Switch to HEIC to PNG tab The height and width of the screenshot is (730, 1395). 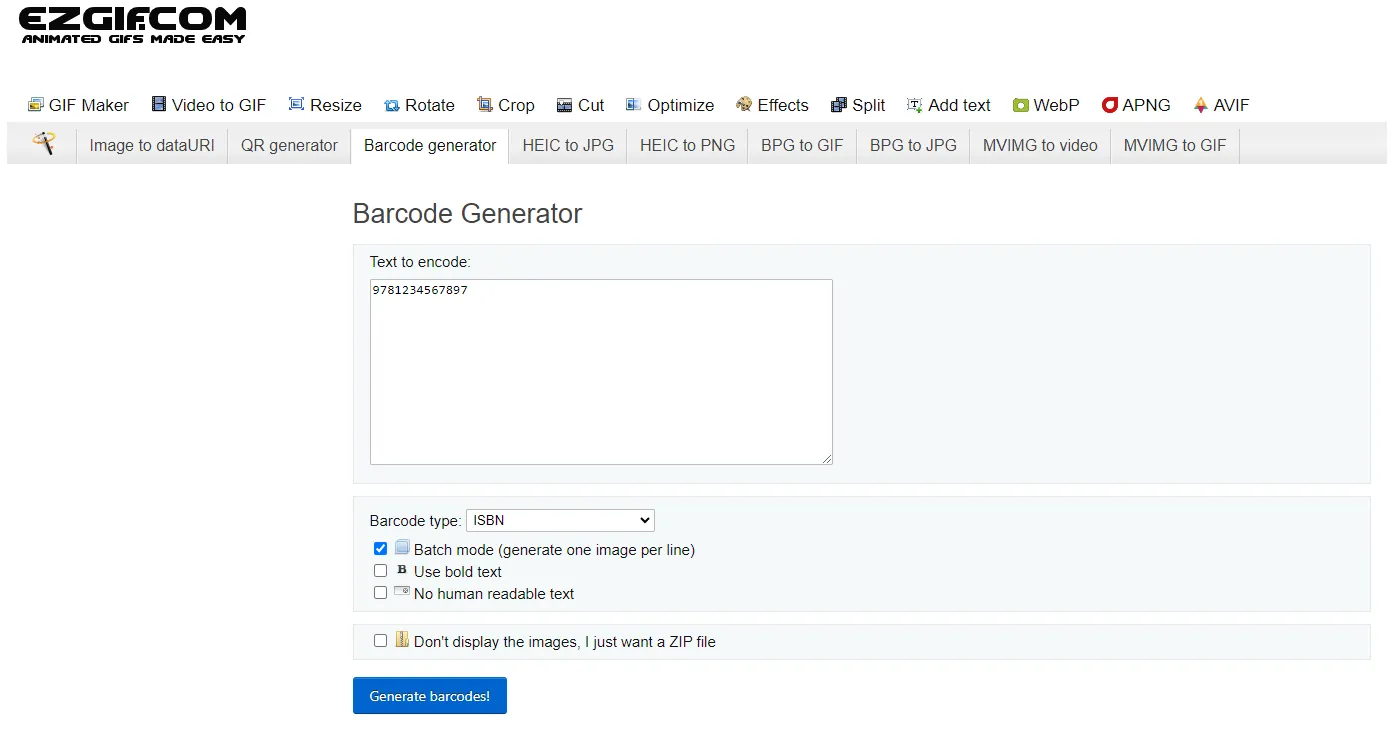[687, 145]
